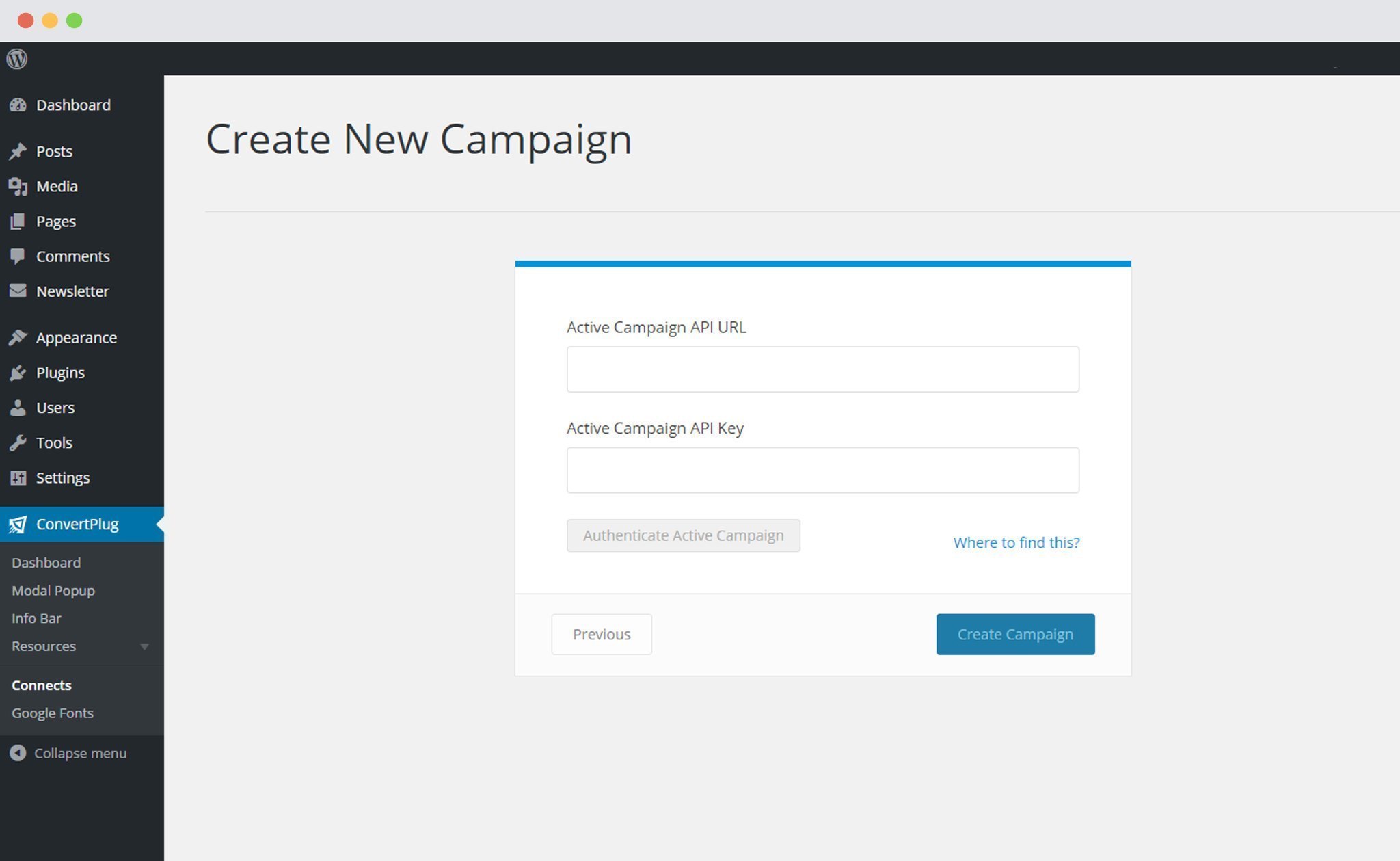Image resolution: width=1400 pixels, height=861 pixels.
Task: Focus the Active Campaign API Key field
Action: (822, 470)
